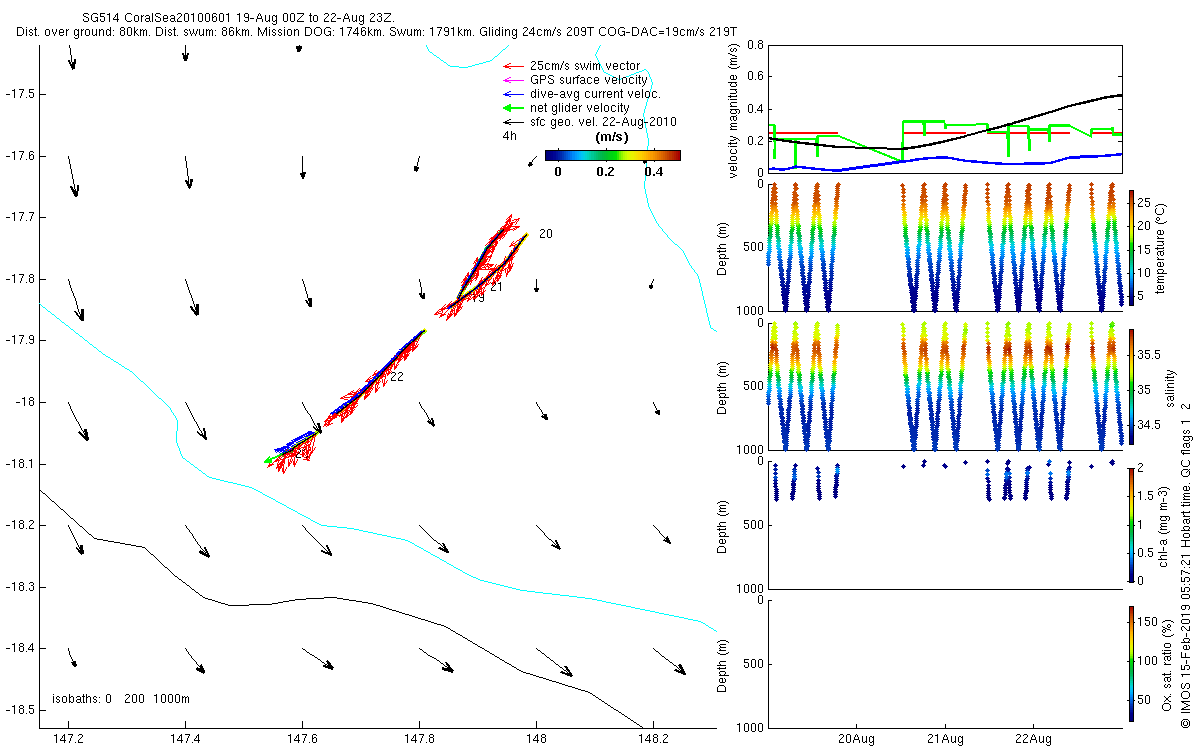
Task: Click the chl-a colorbar
Action: 1132,524
